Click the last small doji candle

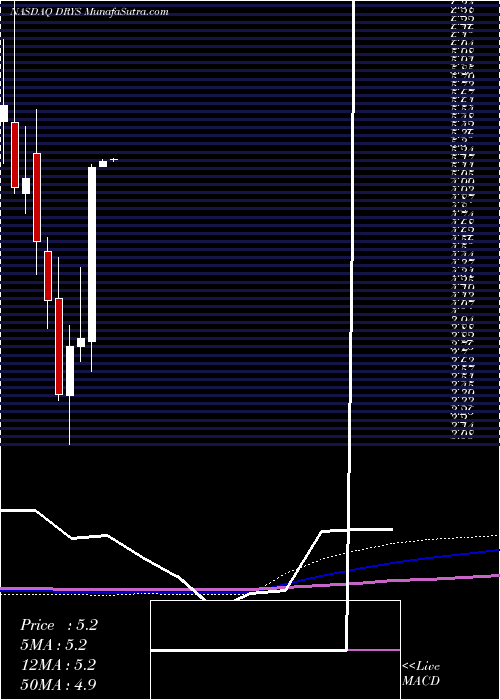[x=114, y=159]
